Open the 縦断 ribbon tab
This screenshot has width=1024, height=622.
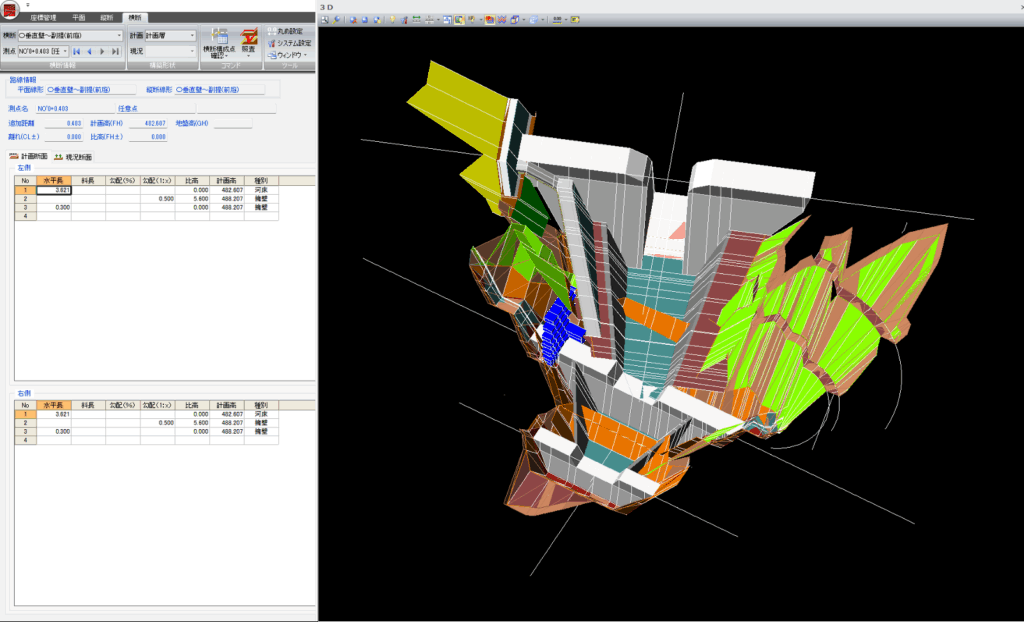point(106,18)
